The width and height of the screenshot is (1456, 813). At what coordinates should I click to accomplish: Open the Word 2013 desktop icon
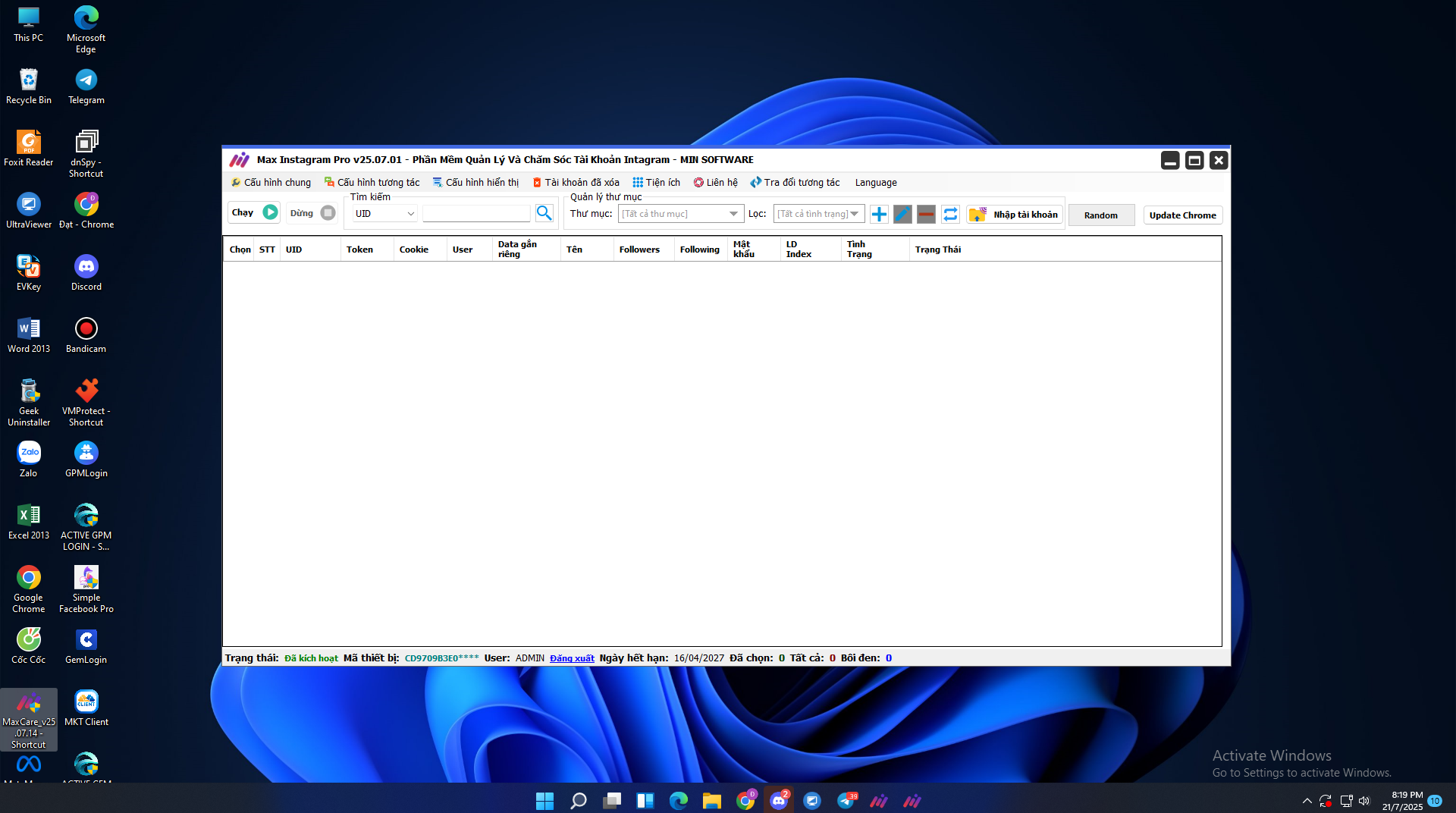tap(29, 335)
